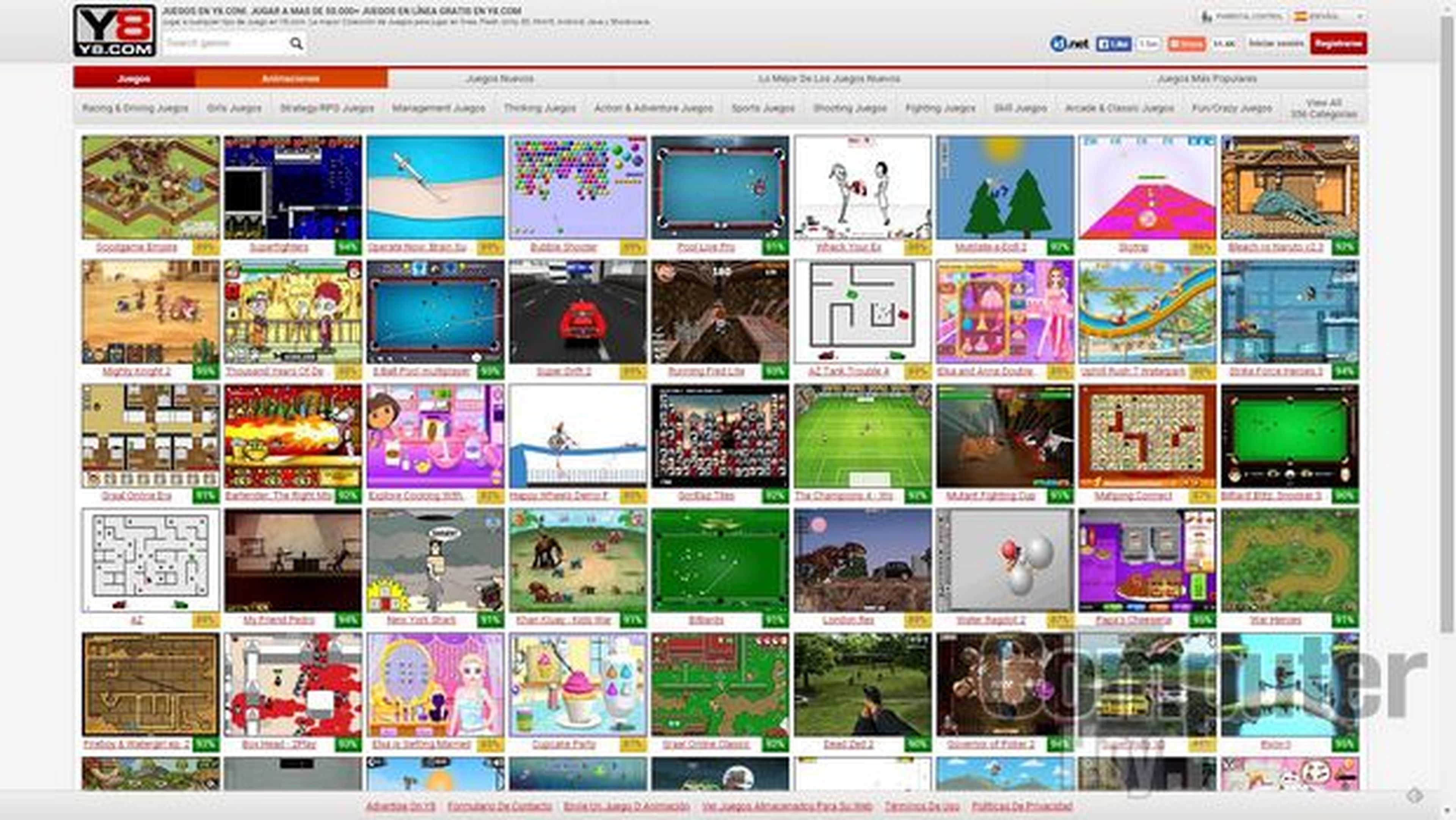Viewport: 1456px width, 820px height.
Task: Click the Governor of Poker 2 link
Action: point(990,745)
